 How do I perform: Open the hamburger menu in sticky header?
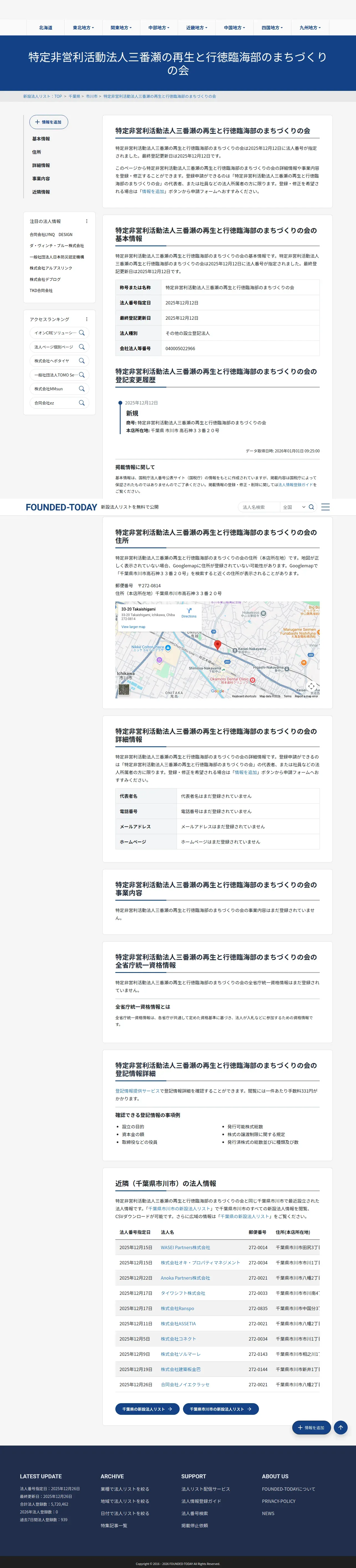coord(326,507)
